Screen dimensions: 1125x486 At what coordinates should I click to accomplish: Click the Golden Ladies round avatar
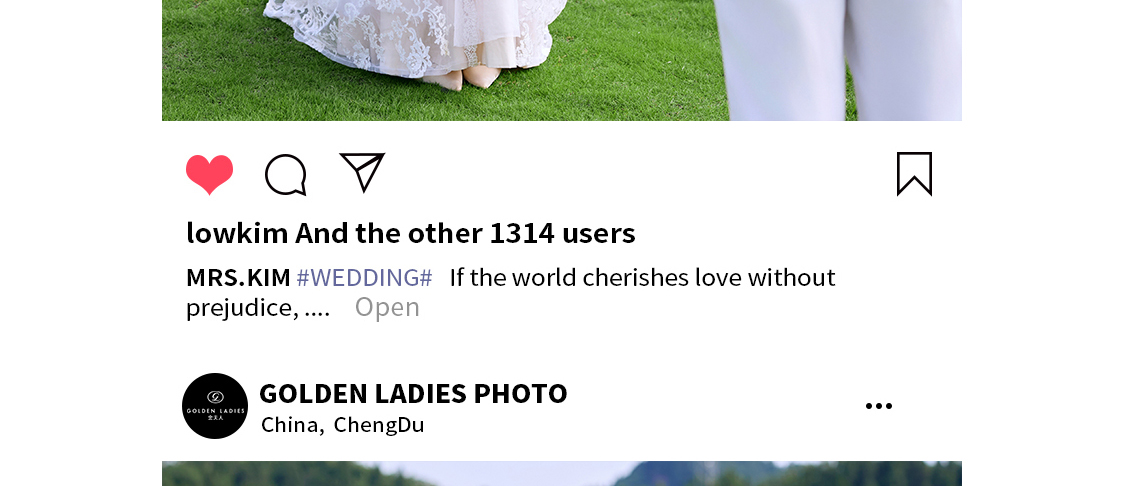tap(215, 406)
